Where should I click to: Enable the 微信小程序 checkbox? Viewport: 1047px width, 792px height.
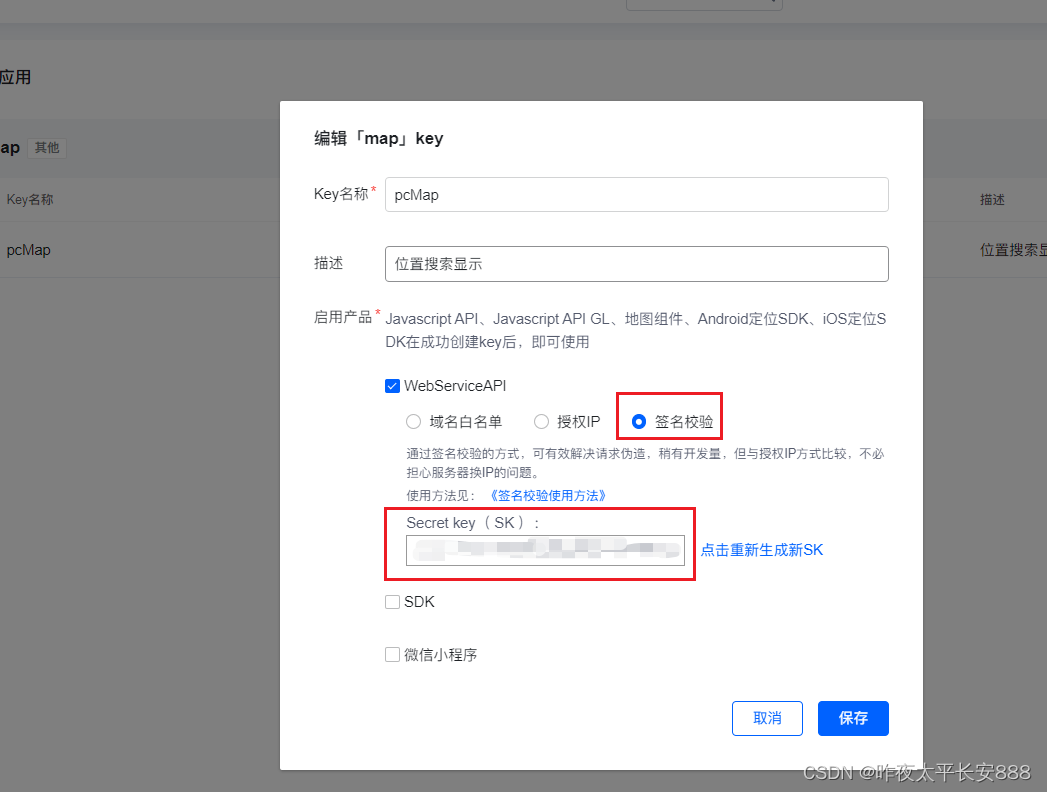tap(393, 654)
